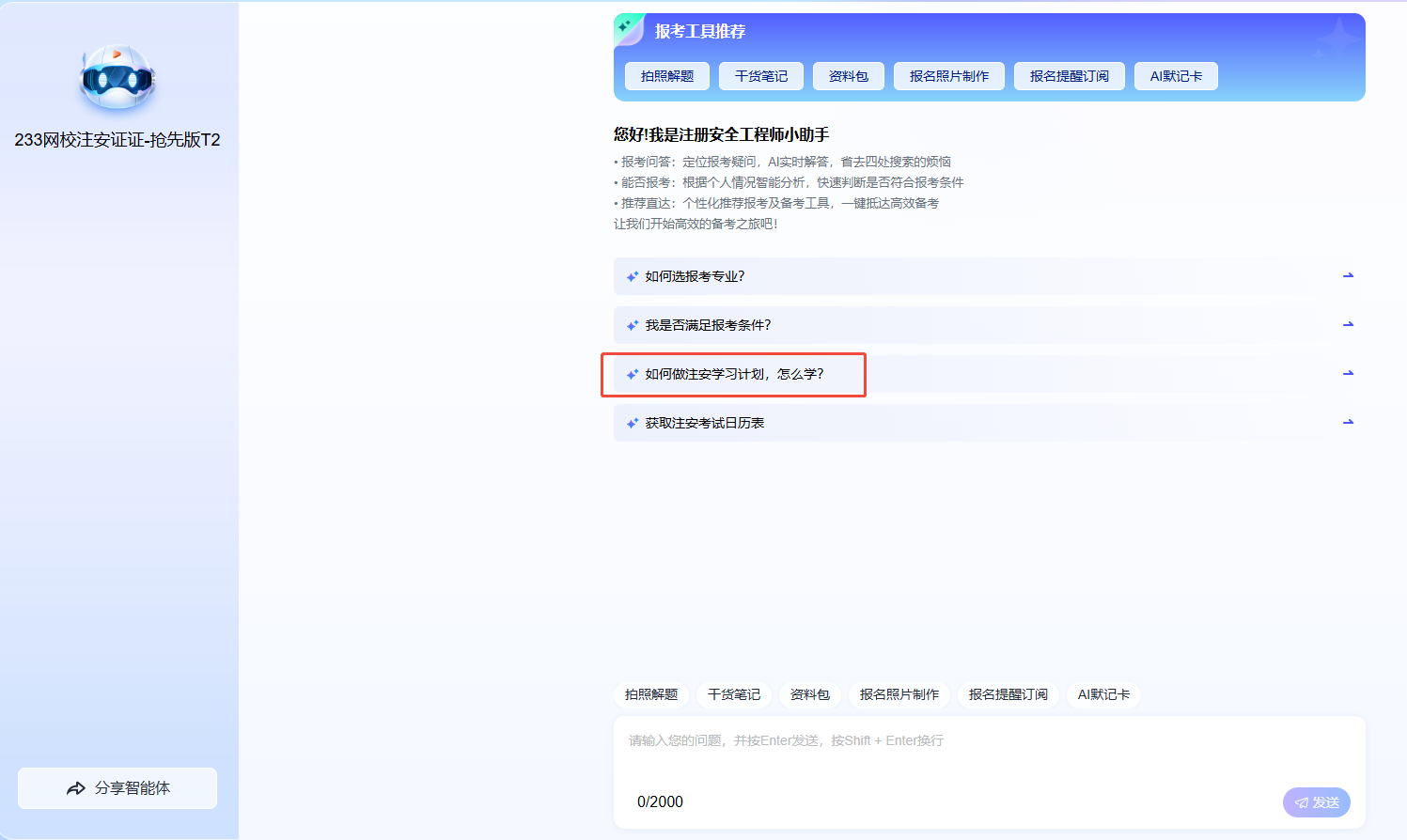
Task: Click arrow icon beside 如何做注安学习计划
Action: click(1348, 374)
